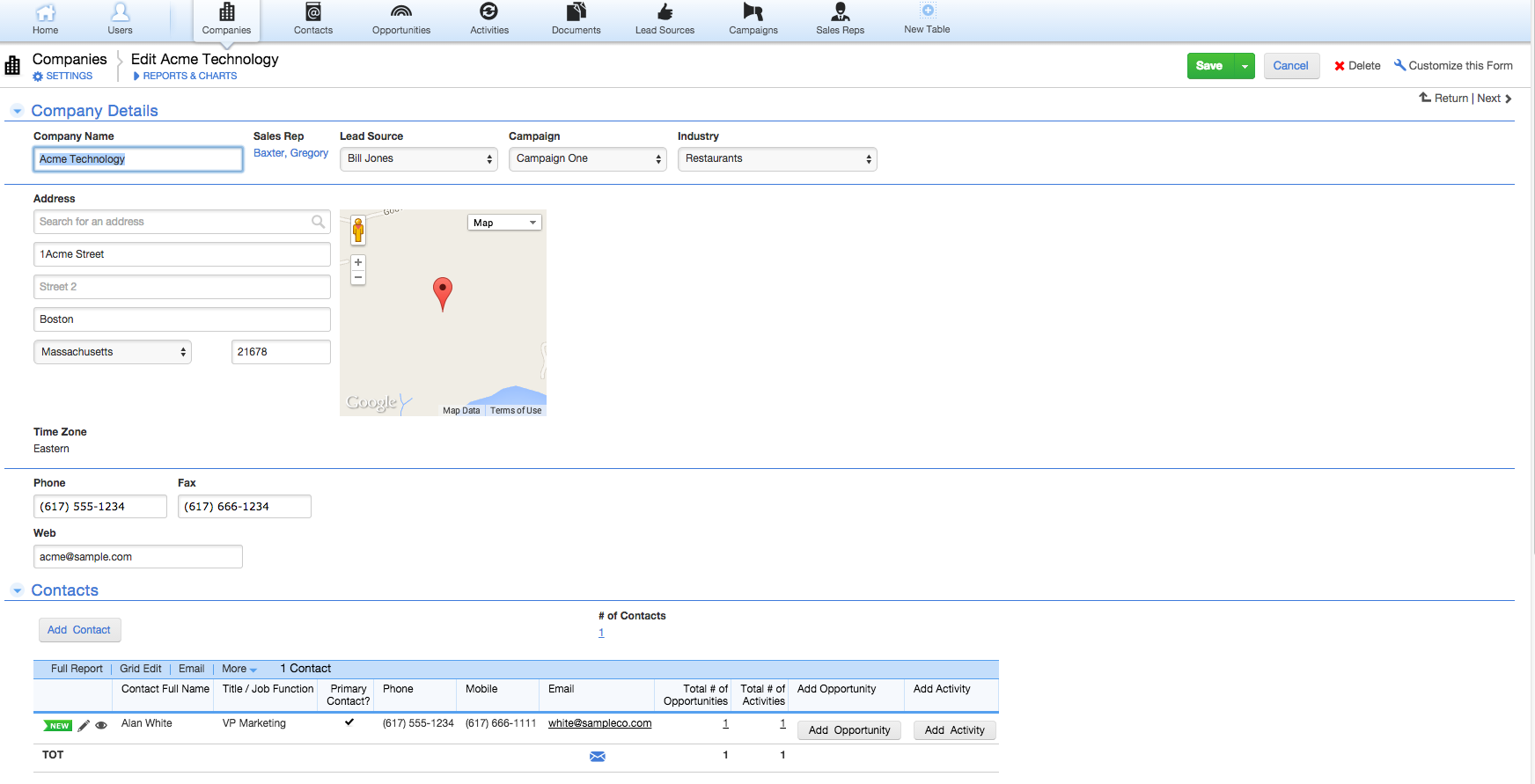Screen dimensions: 1535x784
Task: Open sales rep link Baxter, Gregory
Action: click(290, 153)
